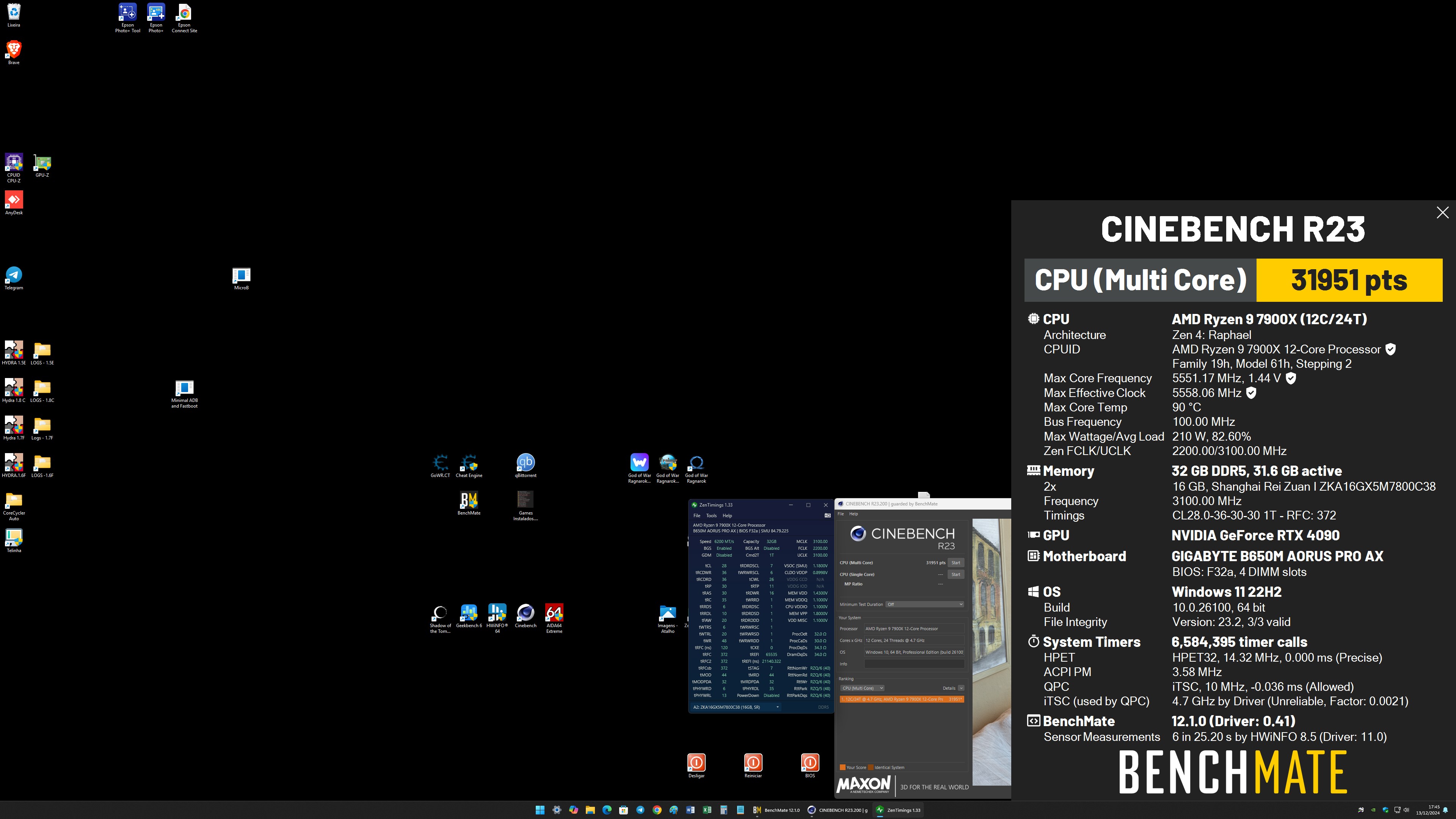Open Google Chrome from the taskbar
1456x819 pixels.
pos(657,810)
